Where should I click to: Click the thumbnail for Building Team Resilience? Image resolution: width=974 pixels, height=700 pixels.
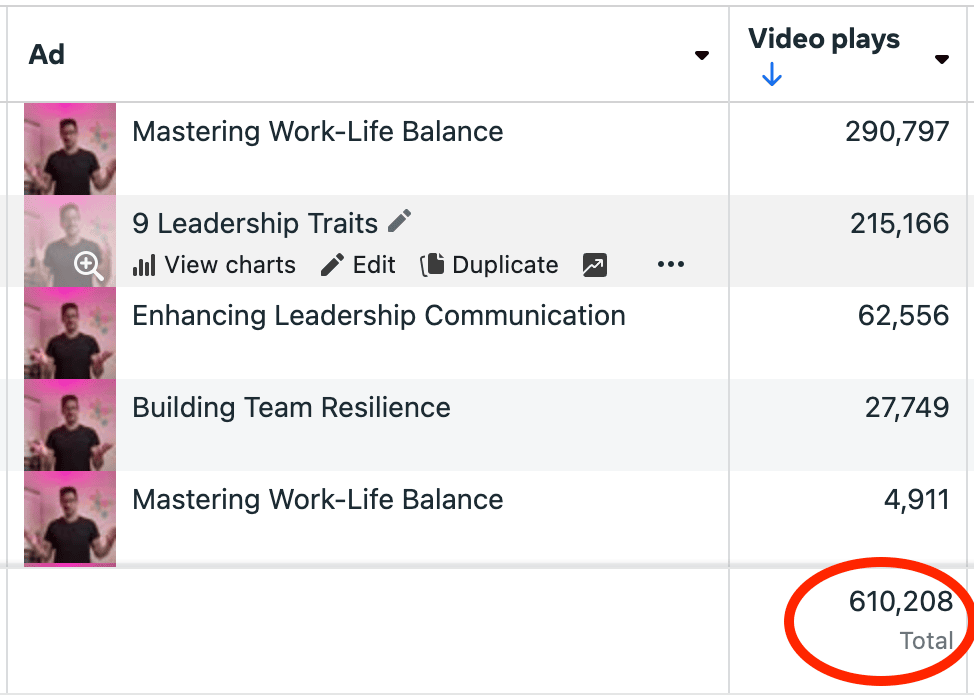point(70,425)
